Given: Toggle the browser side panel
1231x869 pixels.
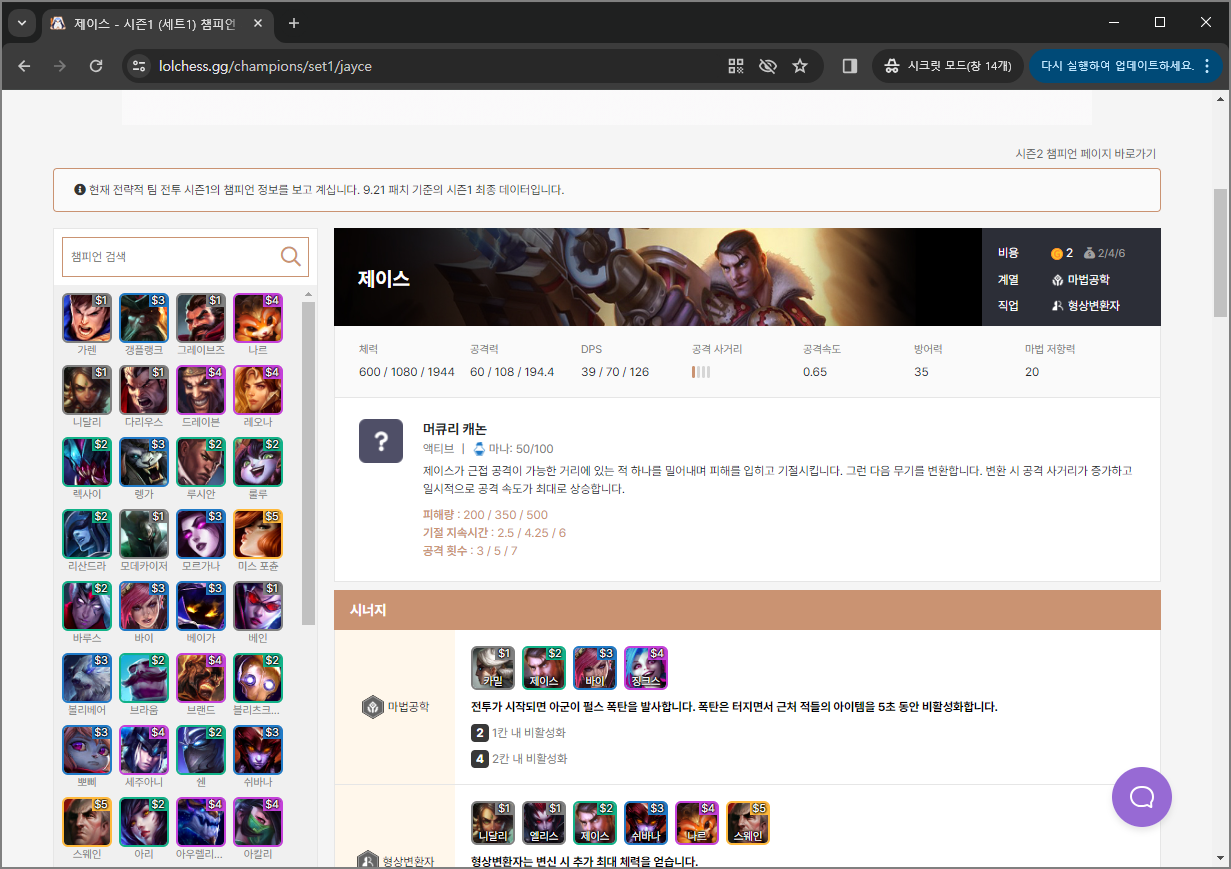Looking at the screenshot, I should 850,66.
